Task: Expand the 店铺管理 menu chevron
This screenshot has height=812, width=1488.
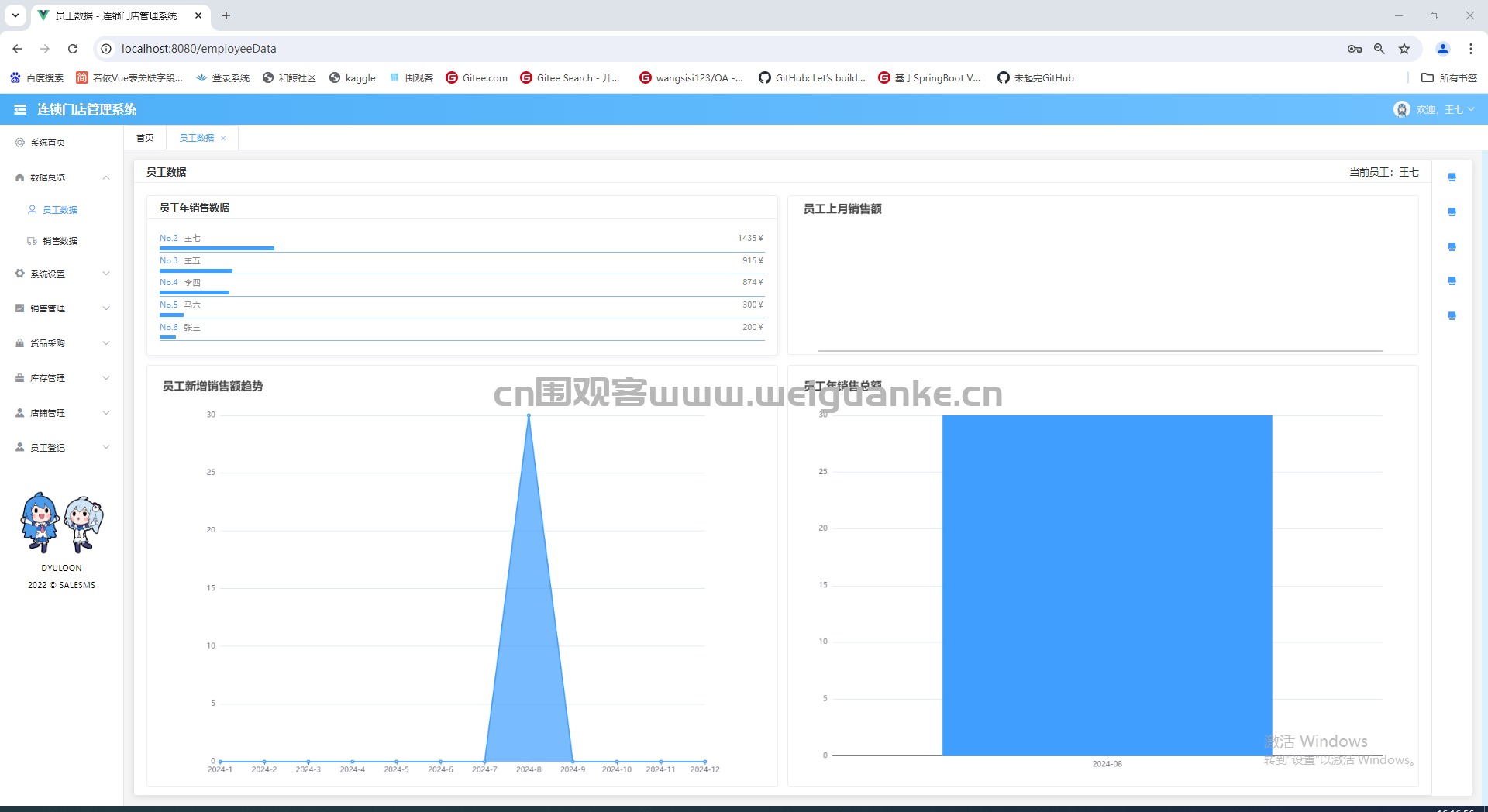Action: pos(106,413)
